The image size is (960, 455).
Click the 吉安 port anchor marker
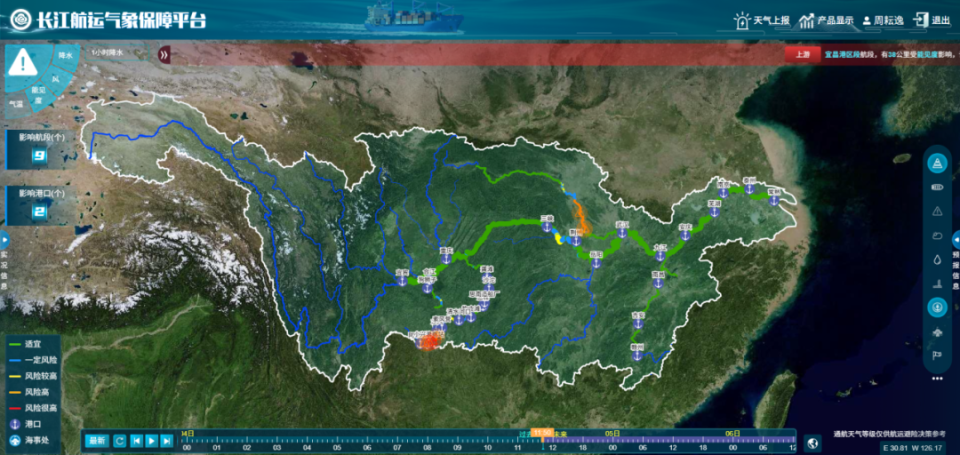(640, 323)
